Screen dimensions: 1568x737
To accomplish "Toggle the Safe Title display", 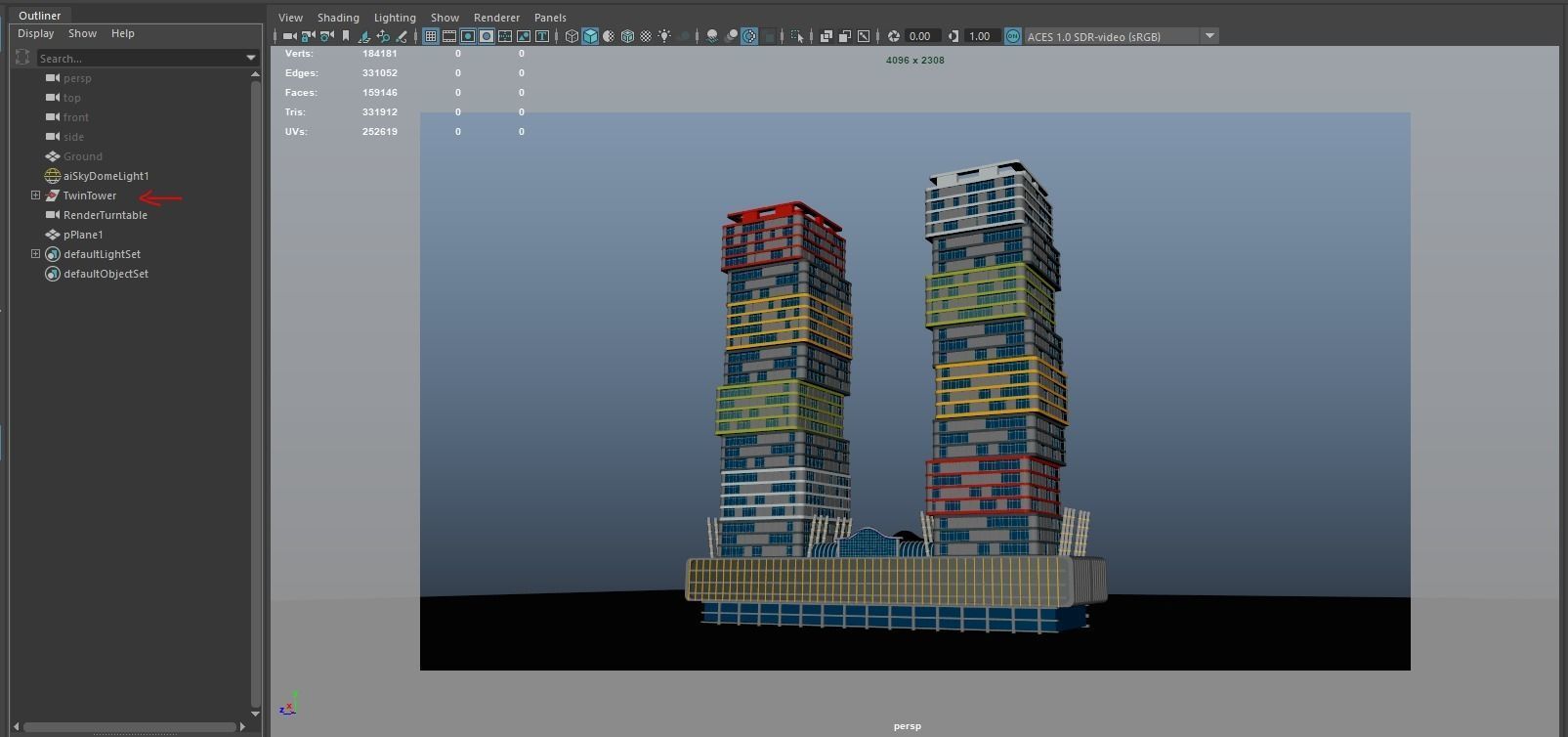I will pos(542,36).
